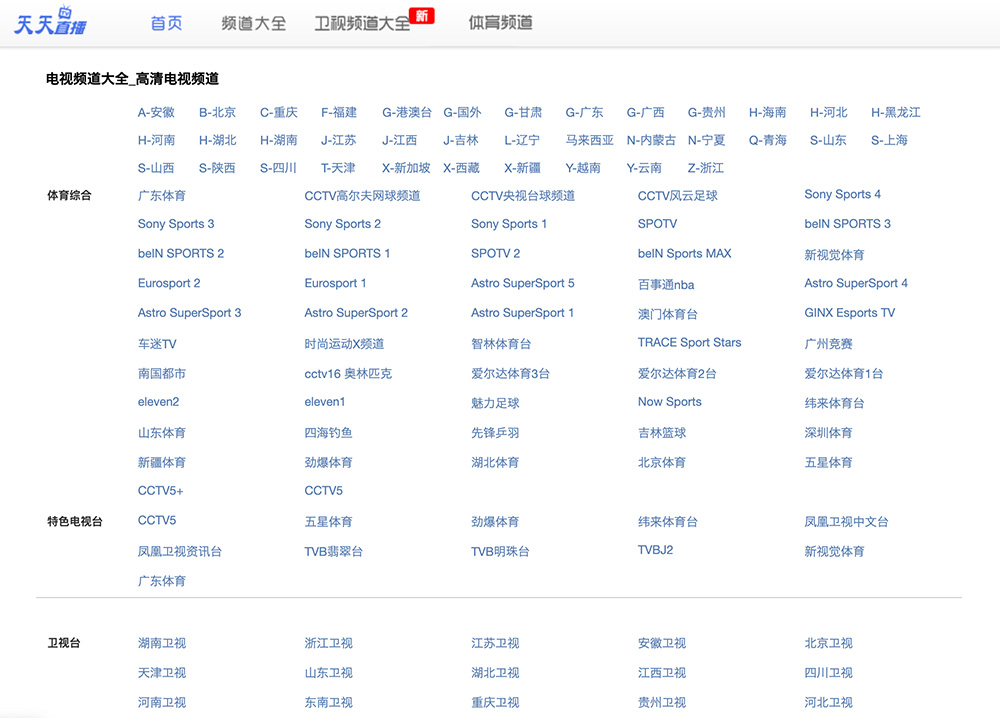Open 浙江卫视 channel
The image size is (1000, 718).
click(328, 643)
